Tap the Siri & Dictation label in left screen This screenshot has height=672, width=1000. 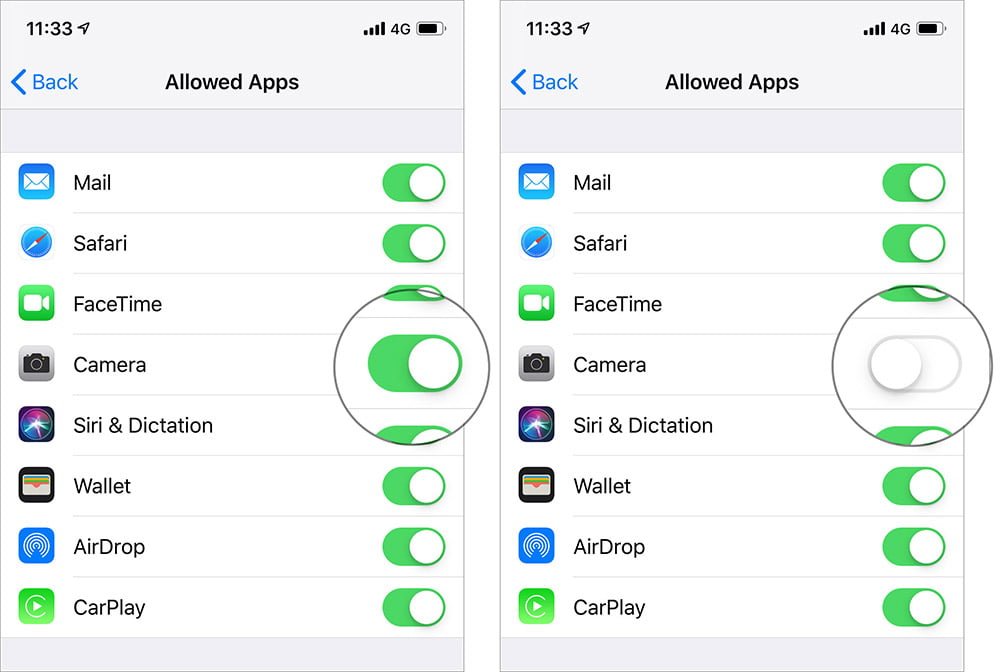click(143, 425)
